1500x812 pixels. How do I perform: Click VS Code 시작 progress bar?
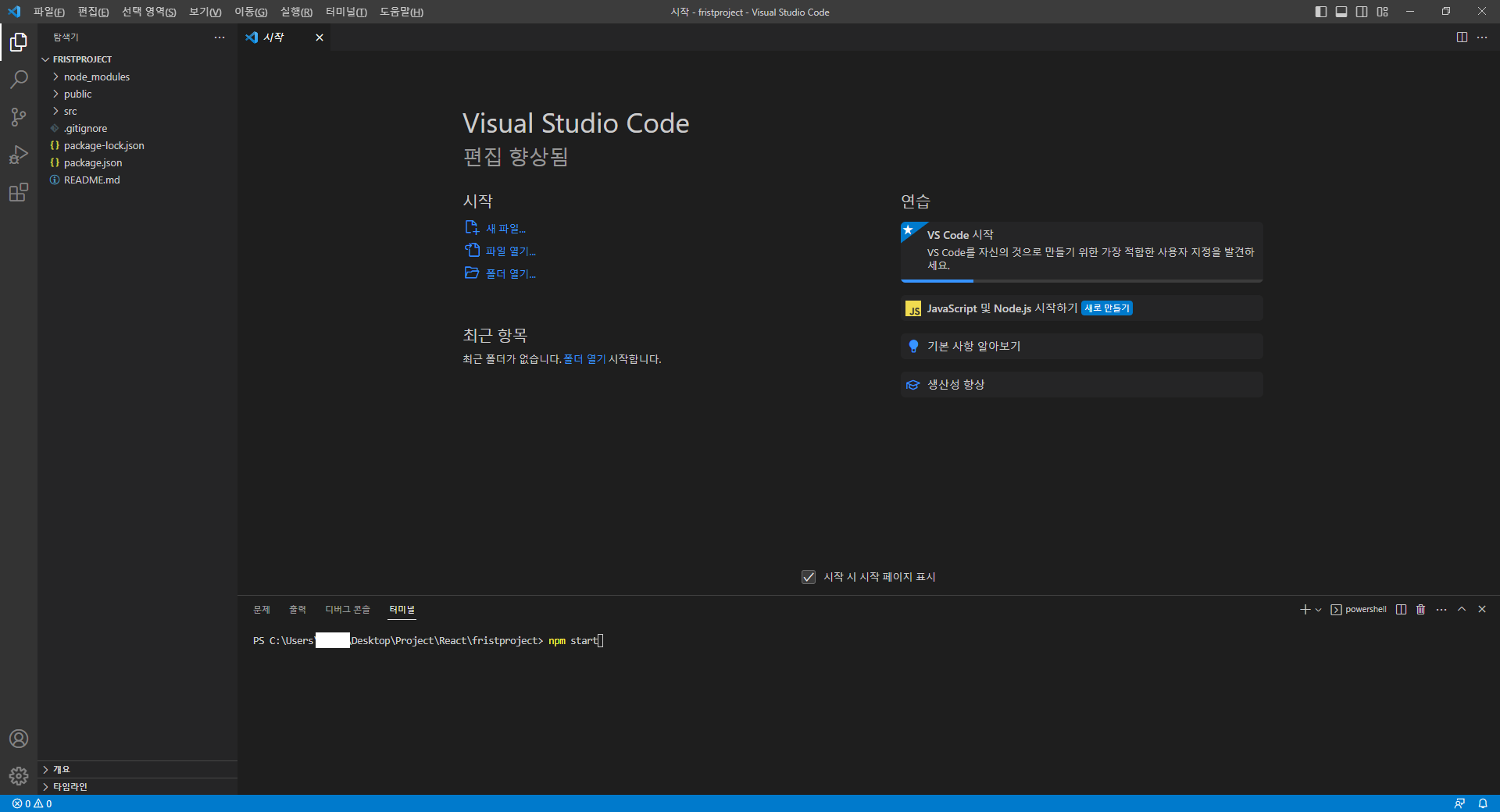tap(1082, 280)
